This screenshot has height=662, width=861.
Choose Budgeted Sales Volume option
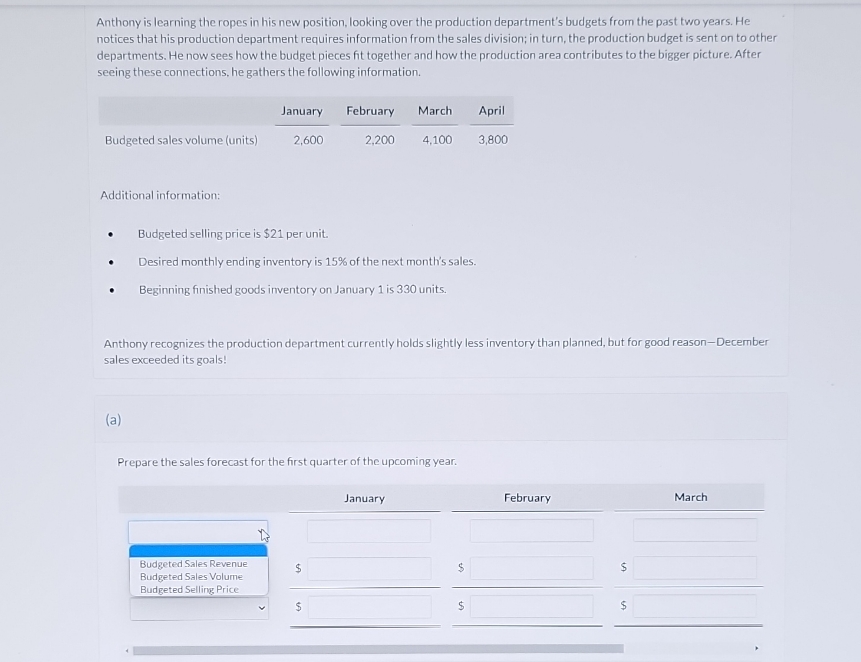tap(191, 576)
